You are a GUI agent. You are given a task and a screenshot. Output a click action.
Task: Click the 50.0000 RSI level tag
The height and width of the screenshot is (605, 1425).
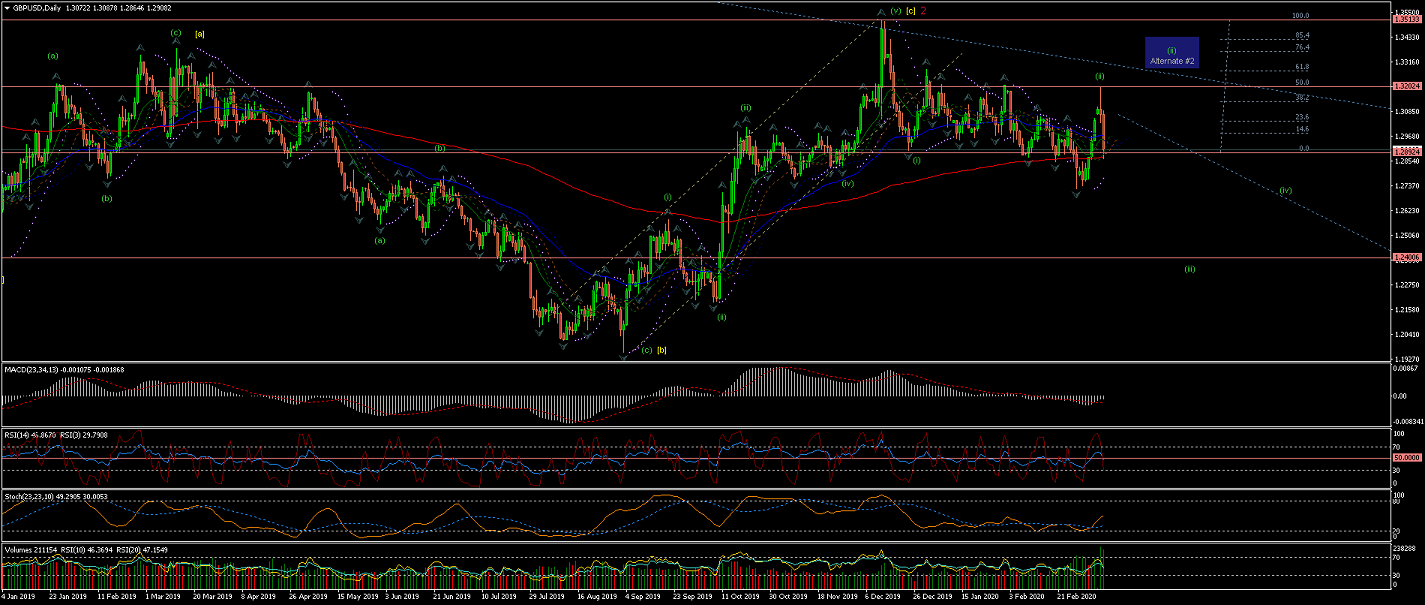(1406, 459)
